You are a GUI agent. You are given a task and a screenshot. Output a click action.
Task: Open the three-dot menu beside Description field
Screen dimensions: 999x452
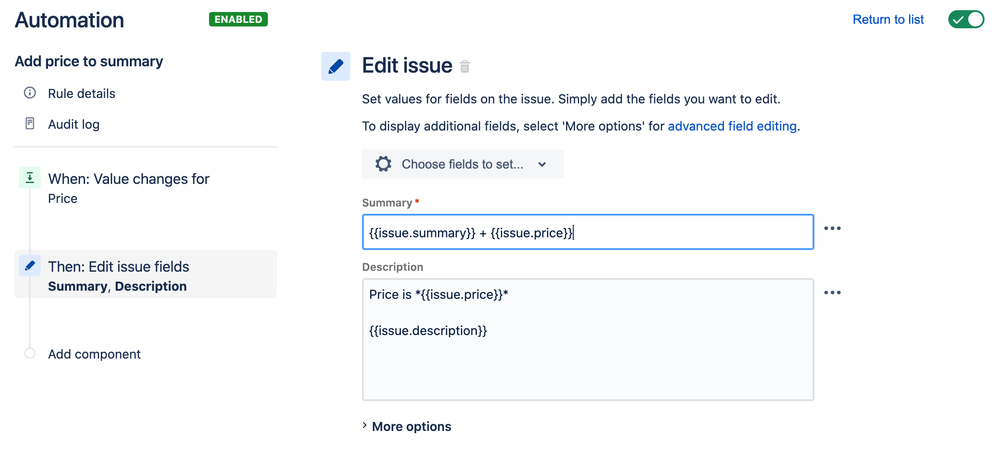pos(832,293)
